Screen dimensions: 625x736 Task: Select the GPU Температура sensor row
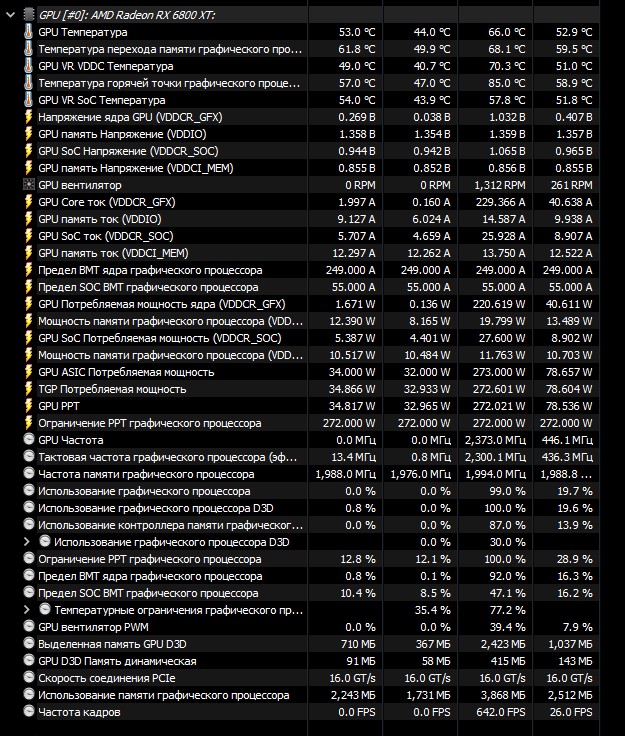311,32
